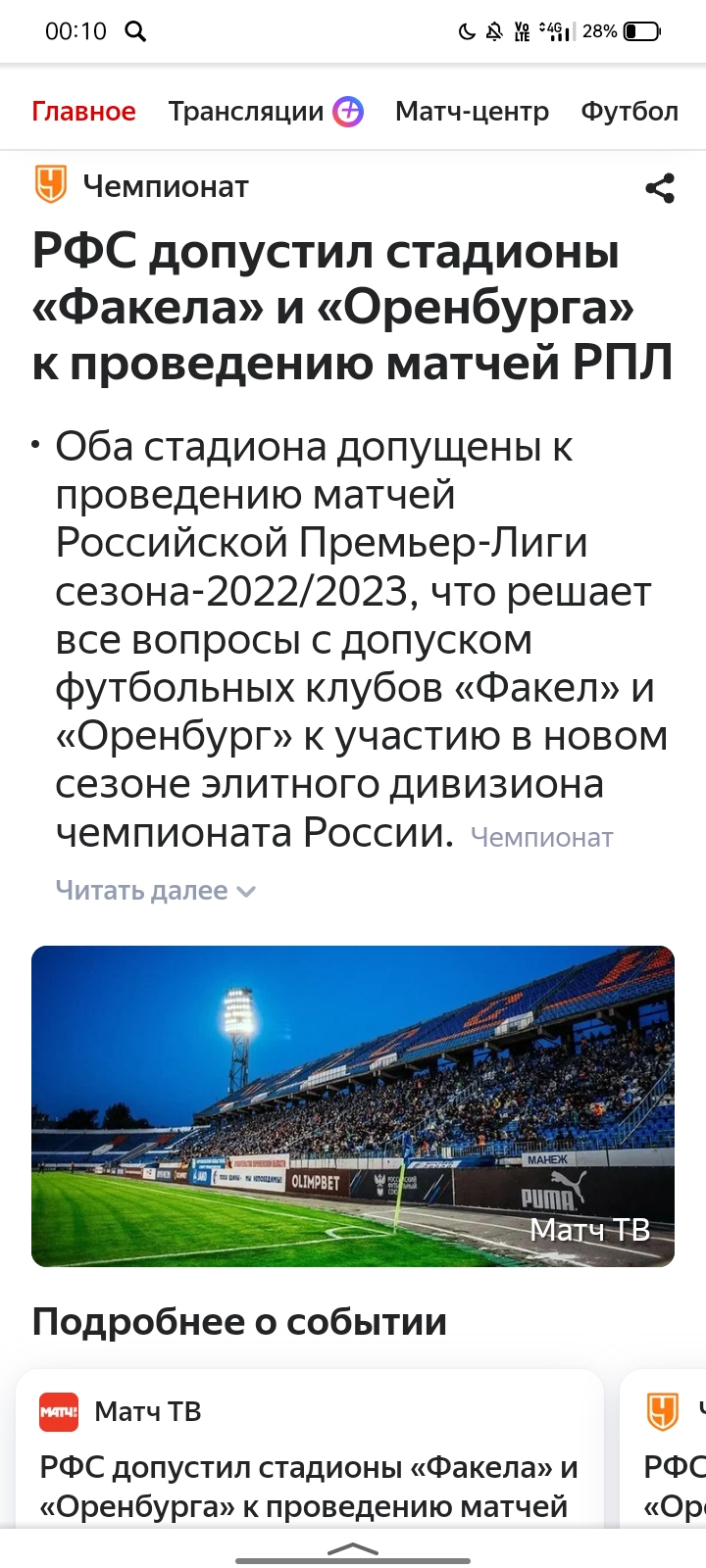706x1568 pixels.
Task: Tap the battery icon in status bar
Action: 642,31
